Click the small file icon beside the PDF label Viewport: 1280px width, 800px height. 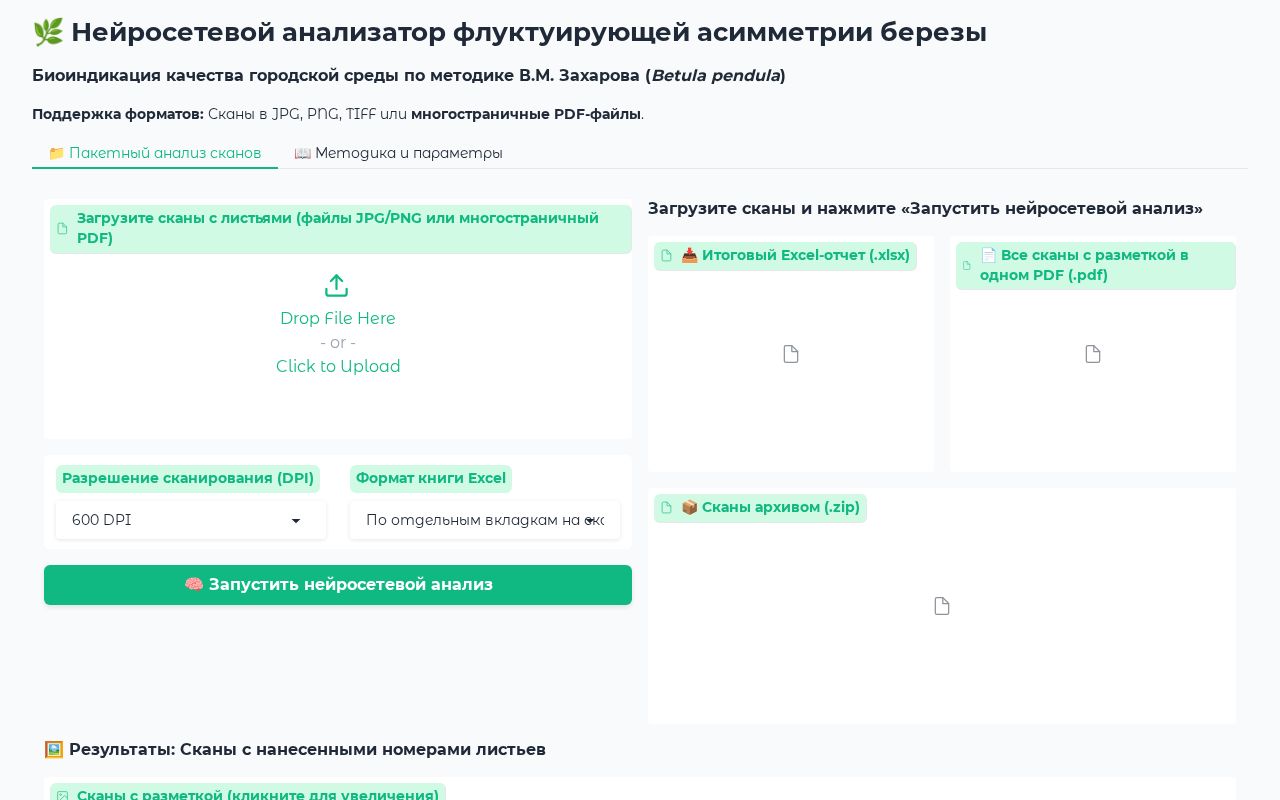[967, 266]
